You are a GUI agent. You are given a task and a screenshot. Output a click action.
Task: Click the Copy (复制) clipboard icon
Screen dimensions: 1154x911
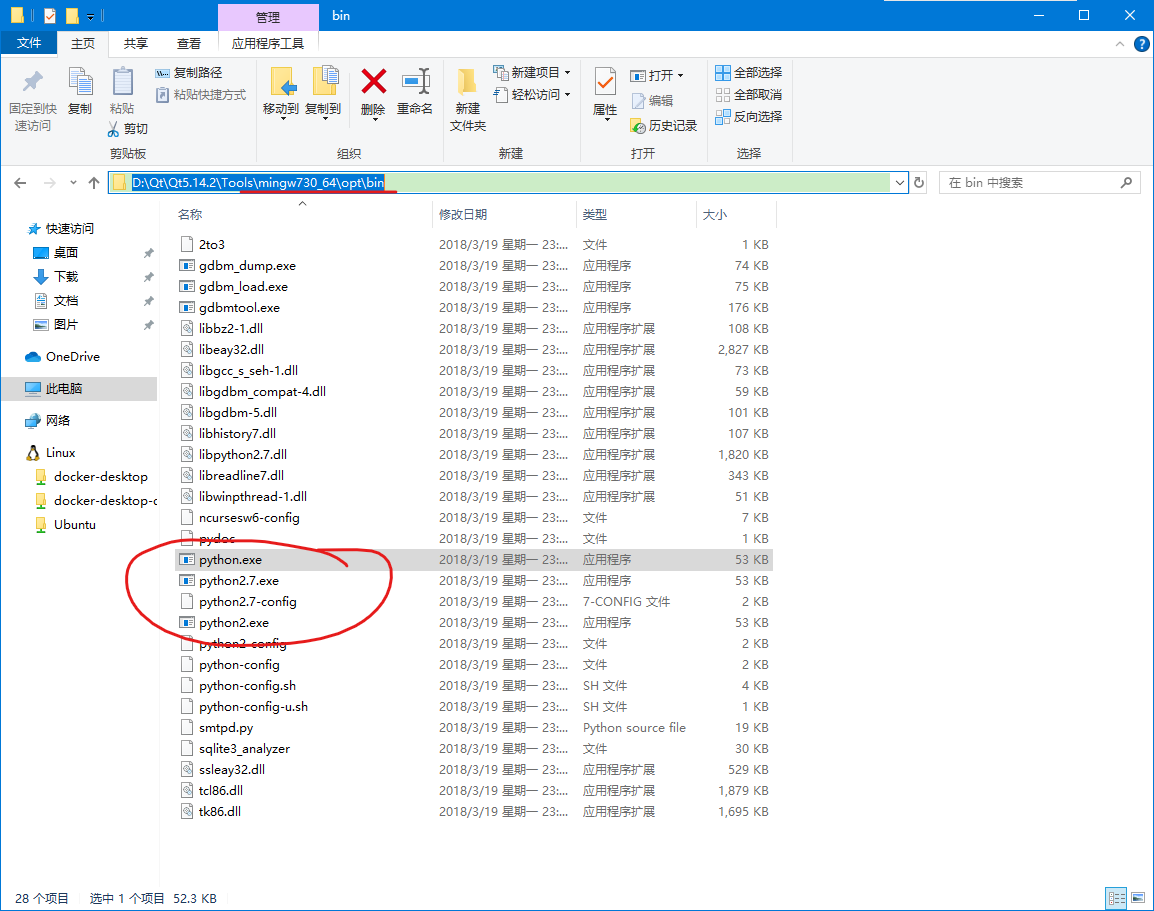click(x=80, y=82)
